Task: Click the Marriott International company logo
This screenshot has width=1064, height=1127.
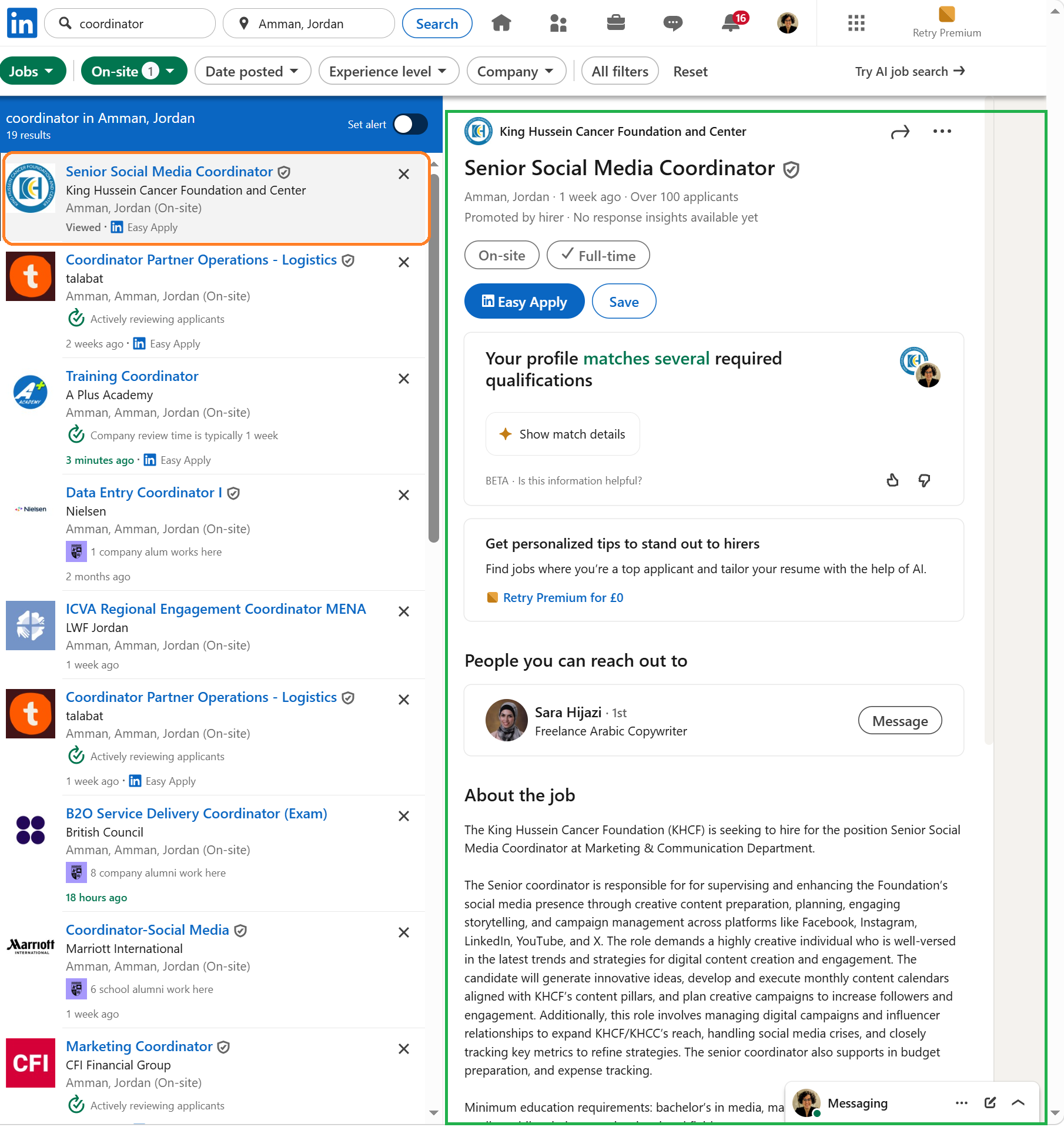Action: [x=31, y=947]
